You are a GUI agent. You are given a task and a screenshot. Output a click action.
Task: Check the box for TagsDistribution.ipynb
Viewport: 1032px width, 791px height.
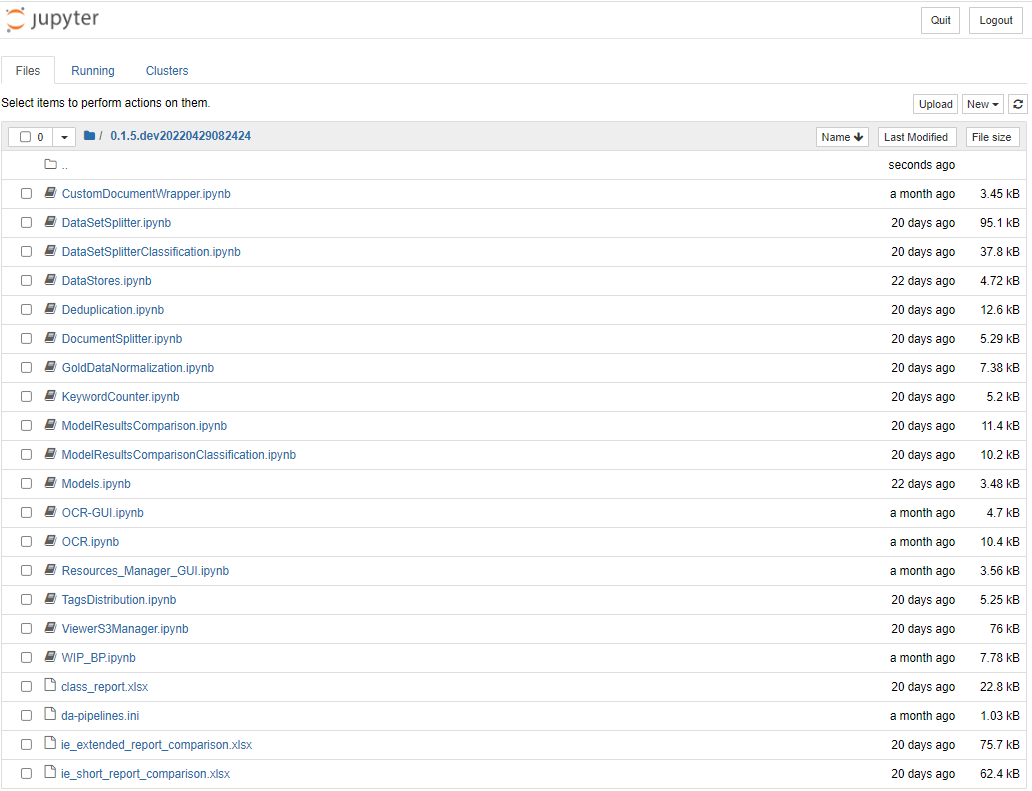[26, 600]
